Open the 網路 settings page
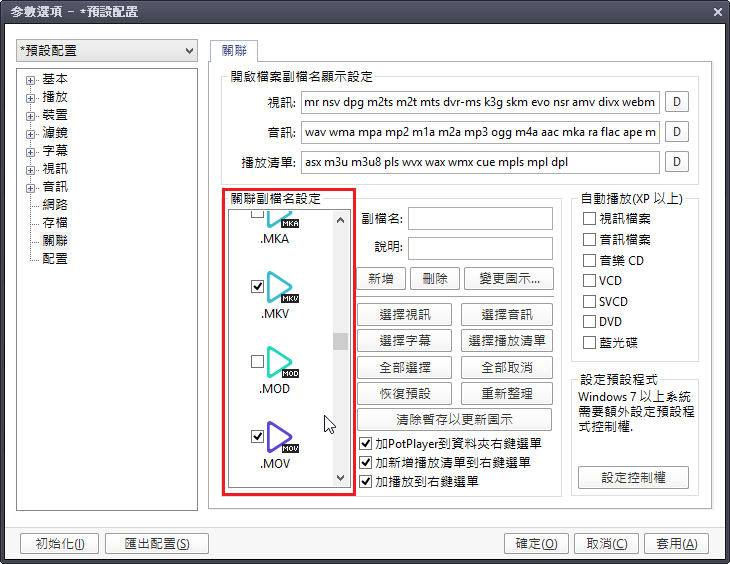This screenshot has width=730, height=564. [55, 204]
